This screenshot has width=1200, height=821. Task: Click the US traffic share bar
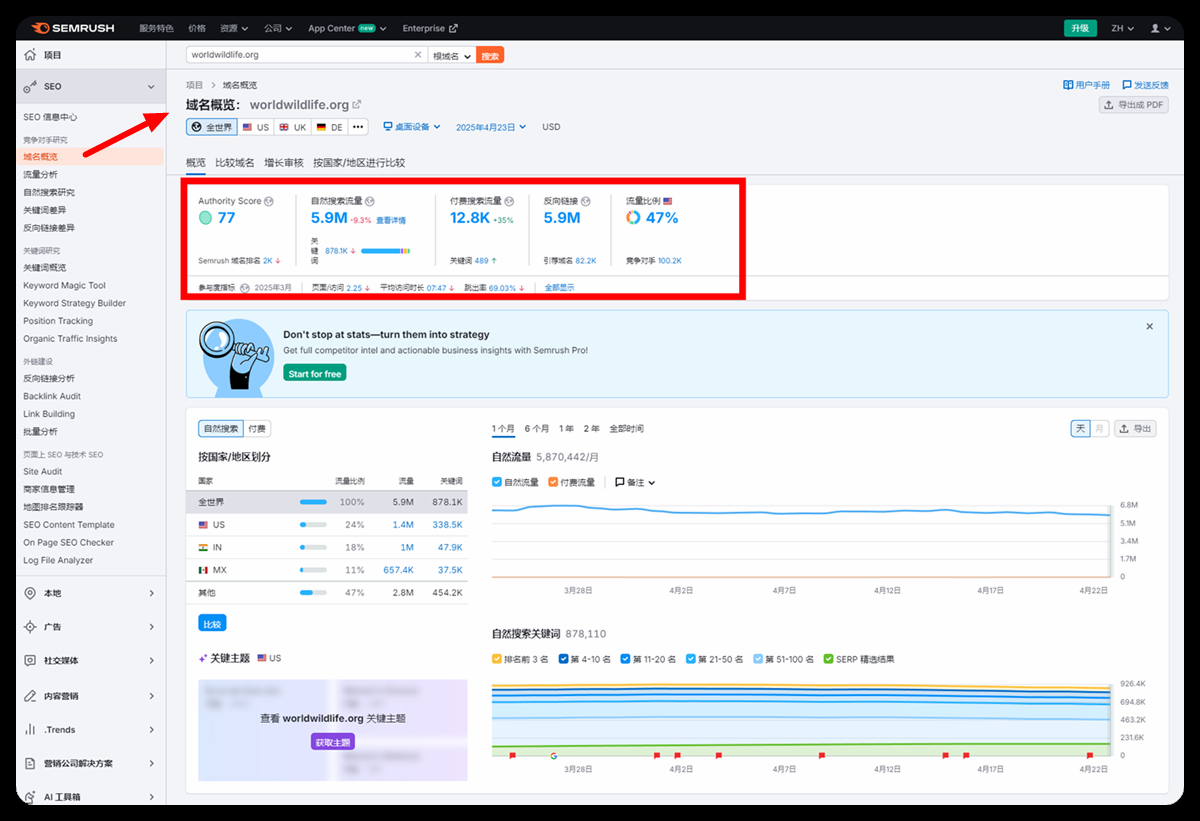tap(313, 524)
